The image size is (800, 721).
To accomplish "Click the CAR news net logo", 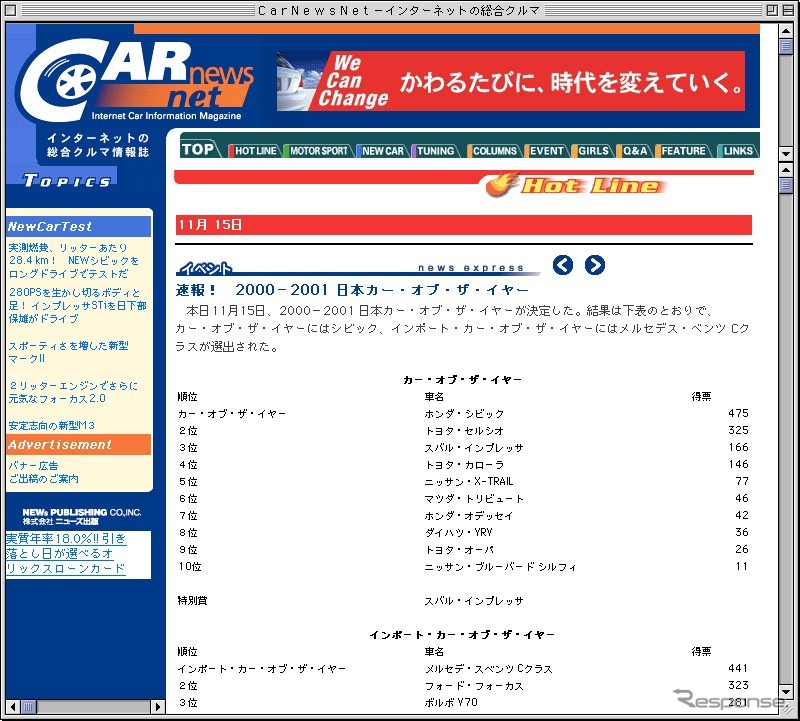I will [x=137, y=80].
